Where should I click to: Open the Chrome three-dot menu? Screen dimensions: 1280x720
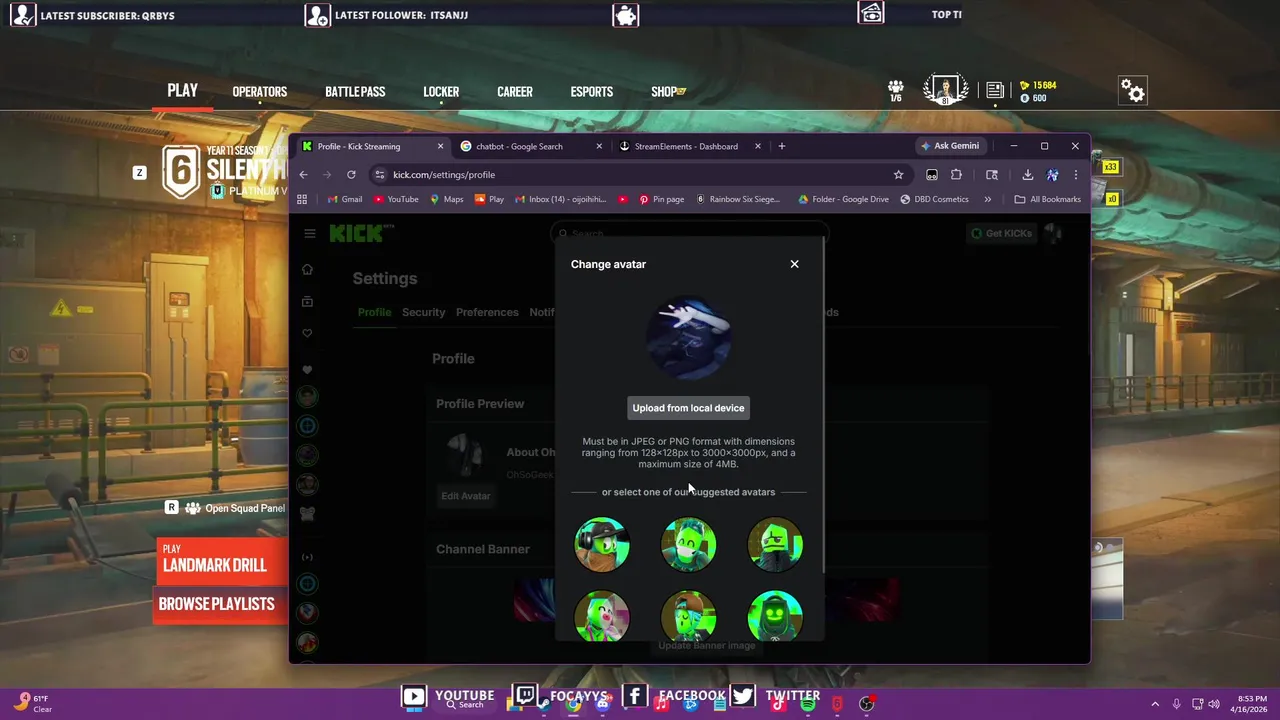pyautogui.click(x=1075, y=174)
